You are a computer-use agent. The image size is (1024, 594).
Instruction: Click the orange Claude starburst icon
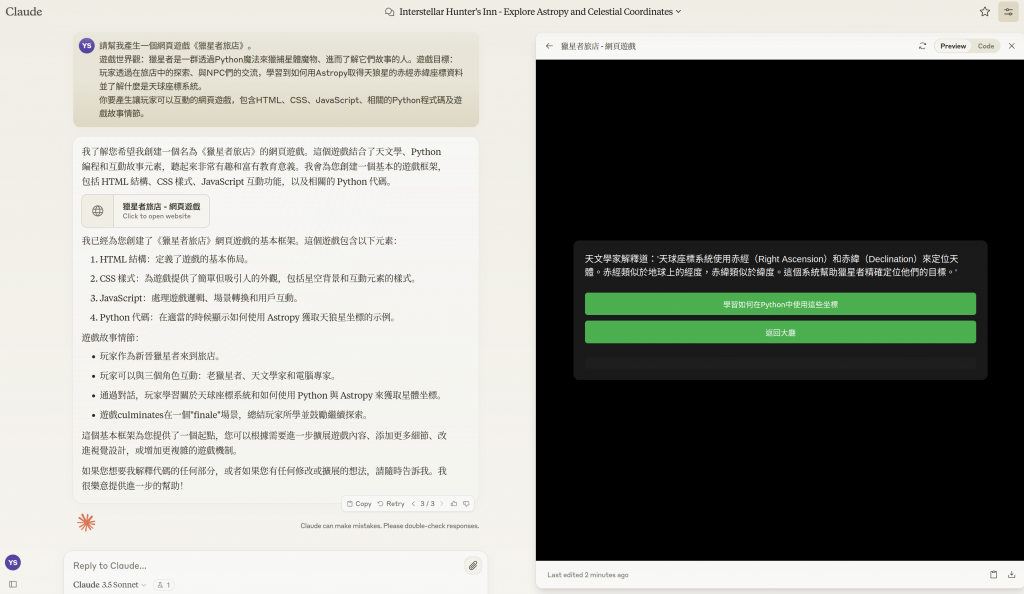point(86,522)
